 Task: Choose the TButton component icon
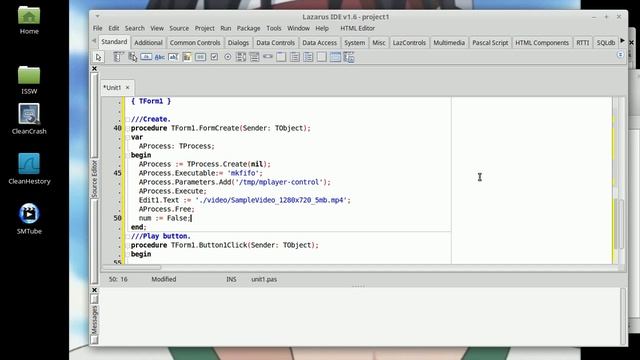pos(146,57)
